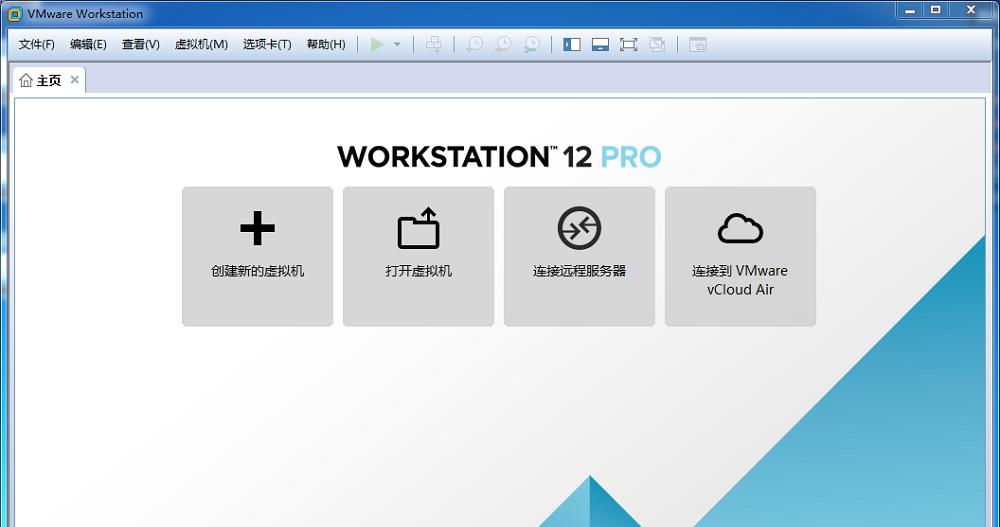This screenshot has height=527, width=1000.
Task: Click the Unity mode toolbar icon
Action: [657, 44]
